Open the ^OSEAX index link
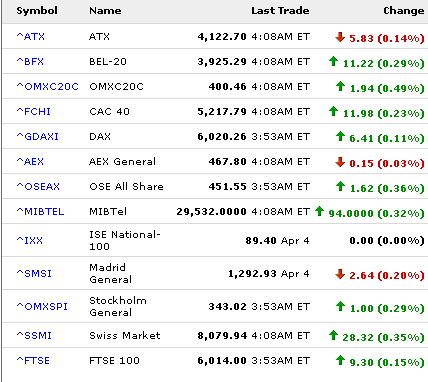The image size is (428, 382). pyautogui.click(x=38, y=186)
